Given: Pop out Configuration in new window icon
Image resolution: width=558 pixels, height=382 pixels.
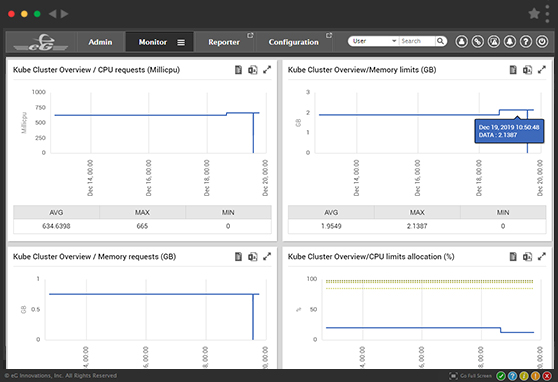Looking at the screenshot, I should click(329, 35).
